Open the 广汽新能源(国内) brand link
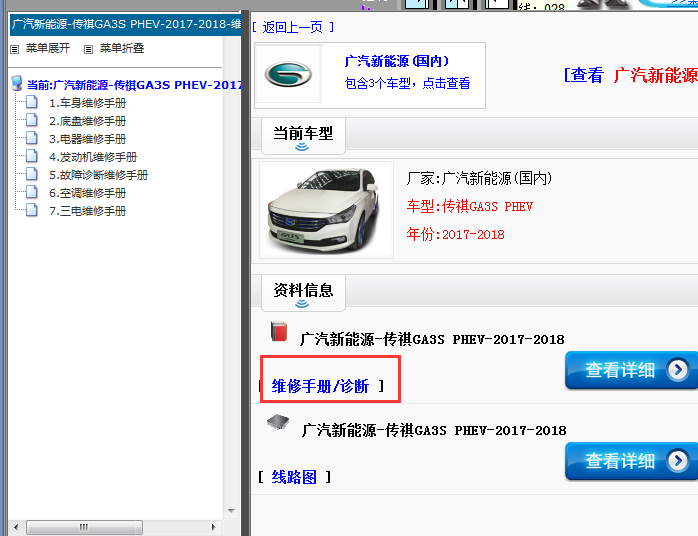This screenshot has height=536, width=698. tap(397, 61)
